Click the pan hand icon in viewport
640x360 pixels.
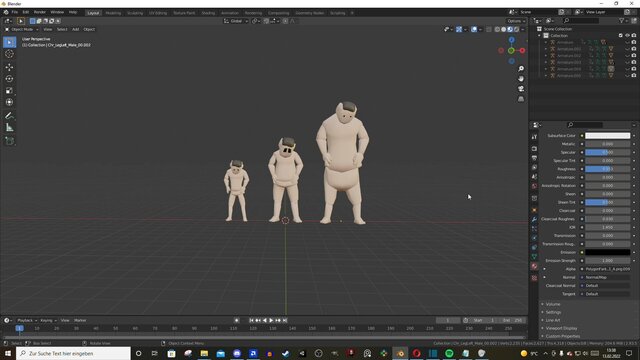pyautogui.click(x=521, y=79)
